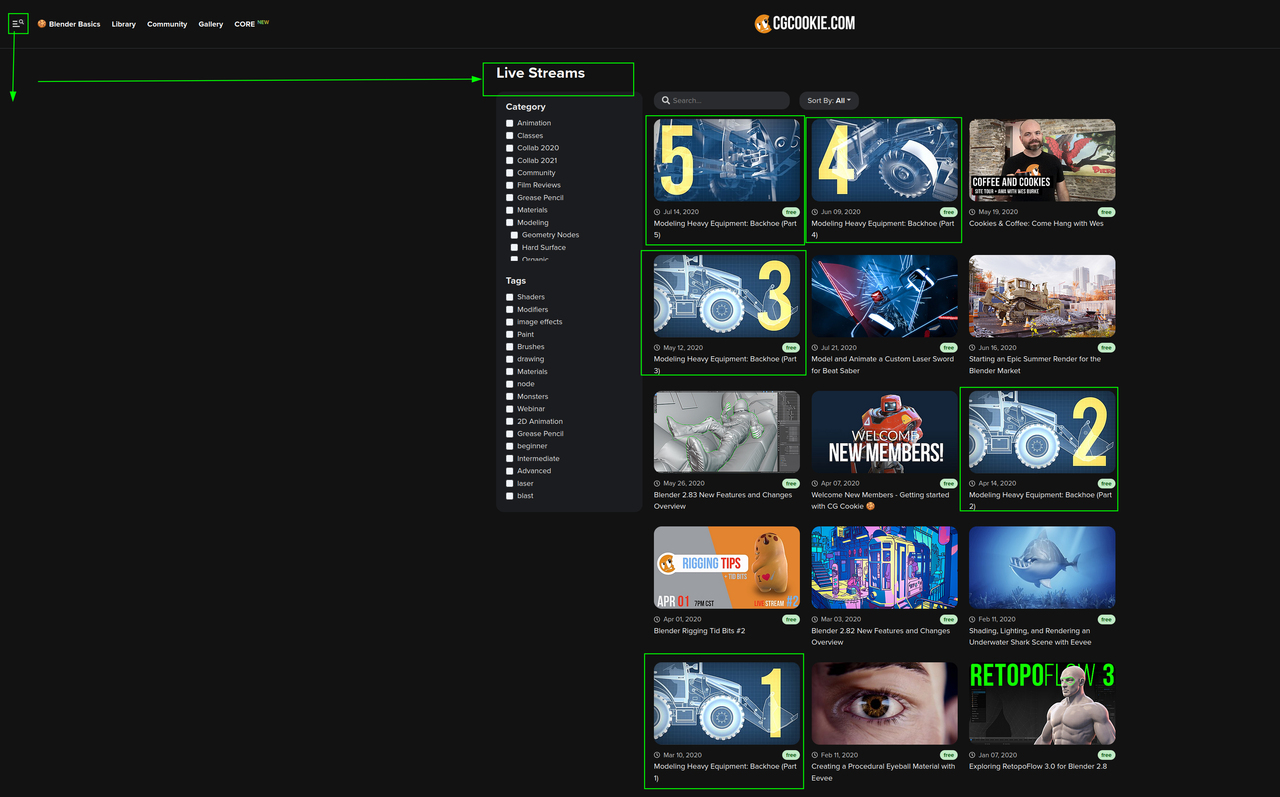Click the Backhoe Part 2 thumbnail image
This screenshot has height=797, width=1280.
click(x=1042, y=432)
